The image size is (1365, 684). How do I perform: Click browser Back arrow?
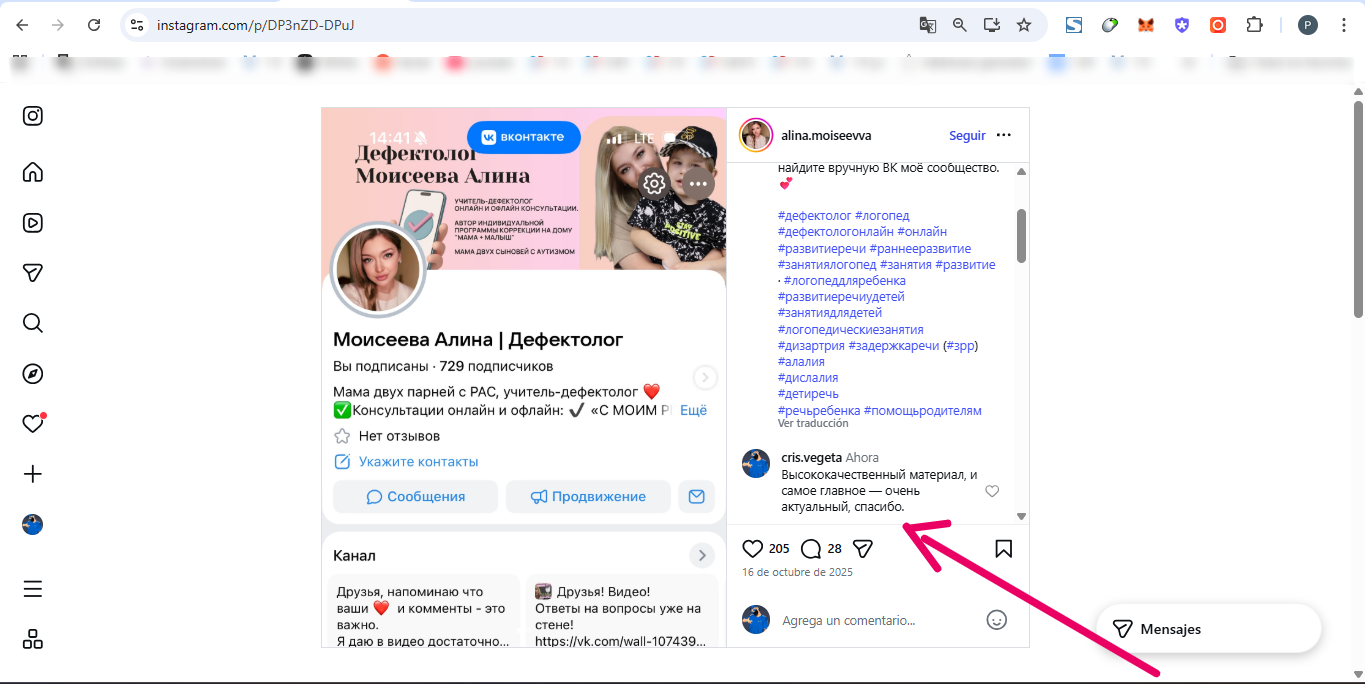click(x=22, y=25)
